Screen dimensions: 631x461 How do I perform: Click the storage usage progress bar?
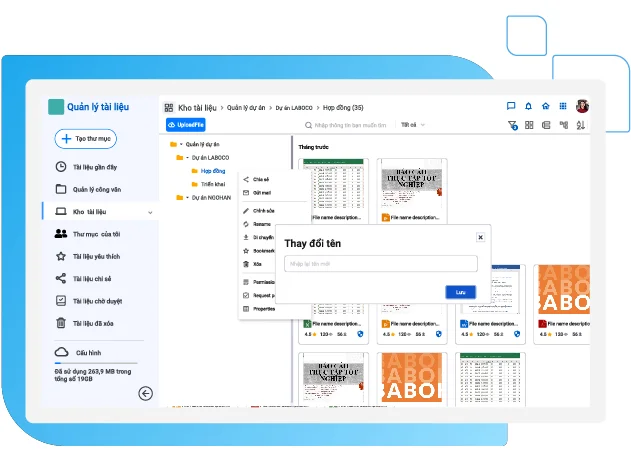[96, 363]
